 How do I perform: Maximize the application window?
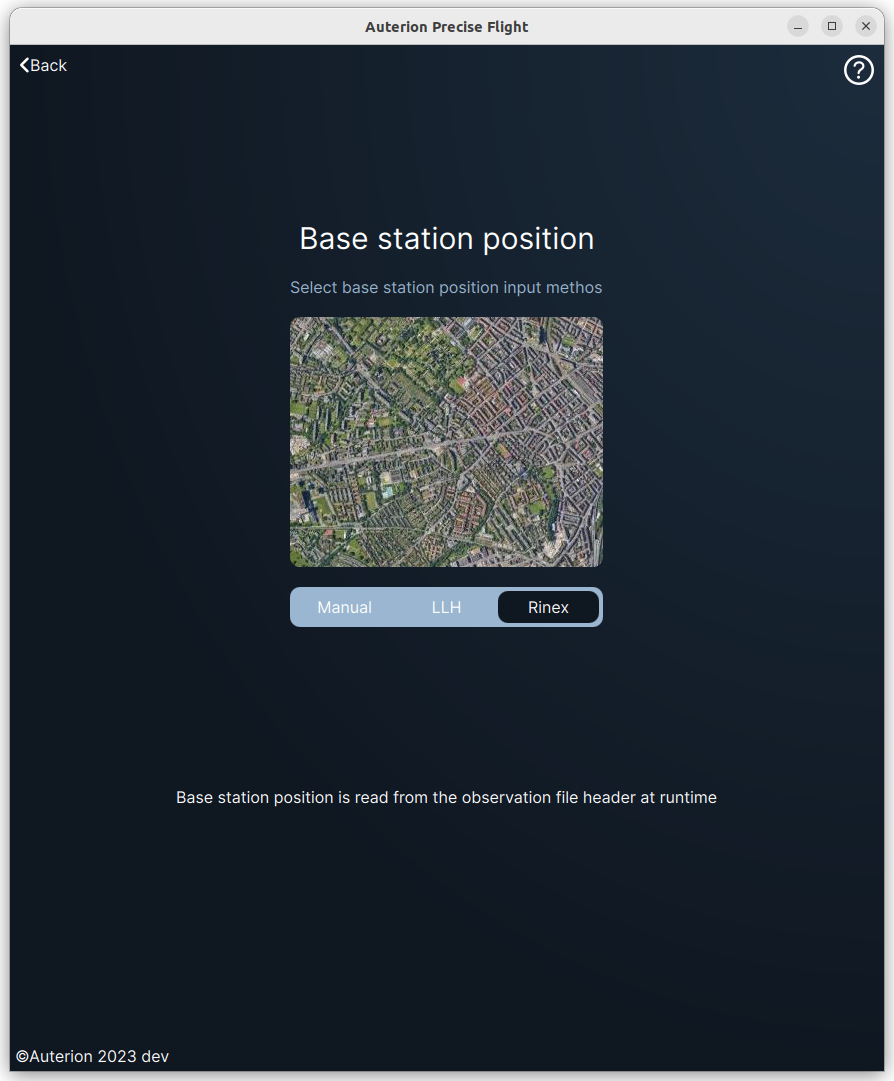(x=832, y=26)
